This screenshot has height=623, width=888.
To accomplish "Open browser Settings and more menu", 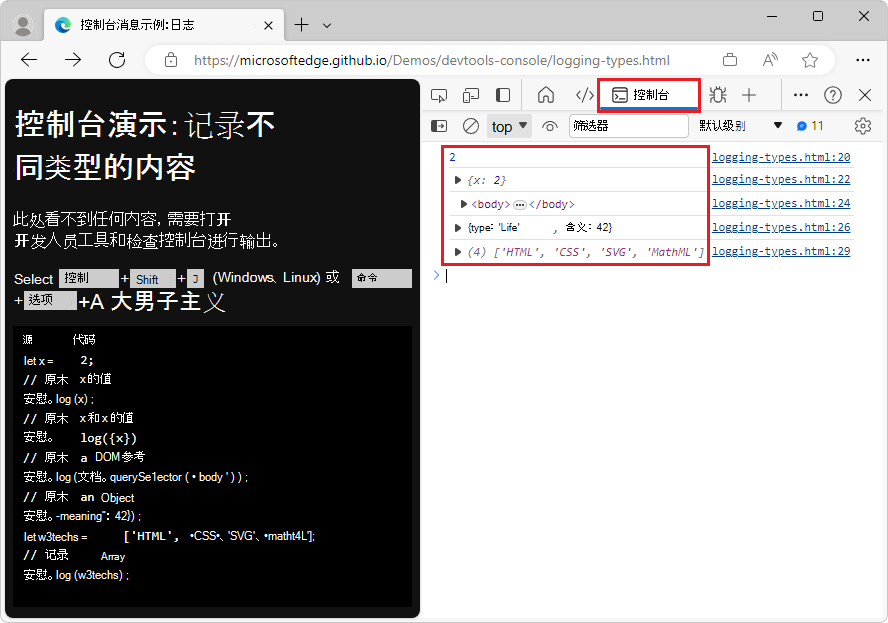I will [863, 59].
